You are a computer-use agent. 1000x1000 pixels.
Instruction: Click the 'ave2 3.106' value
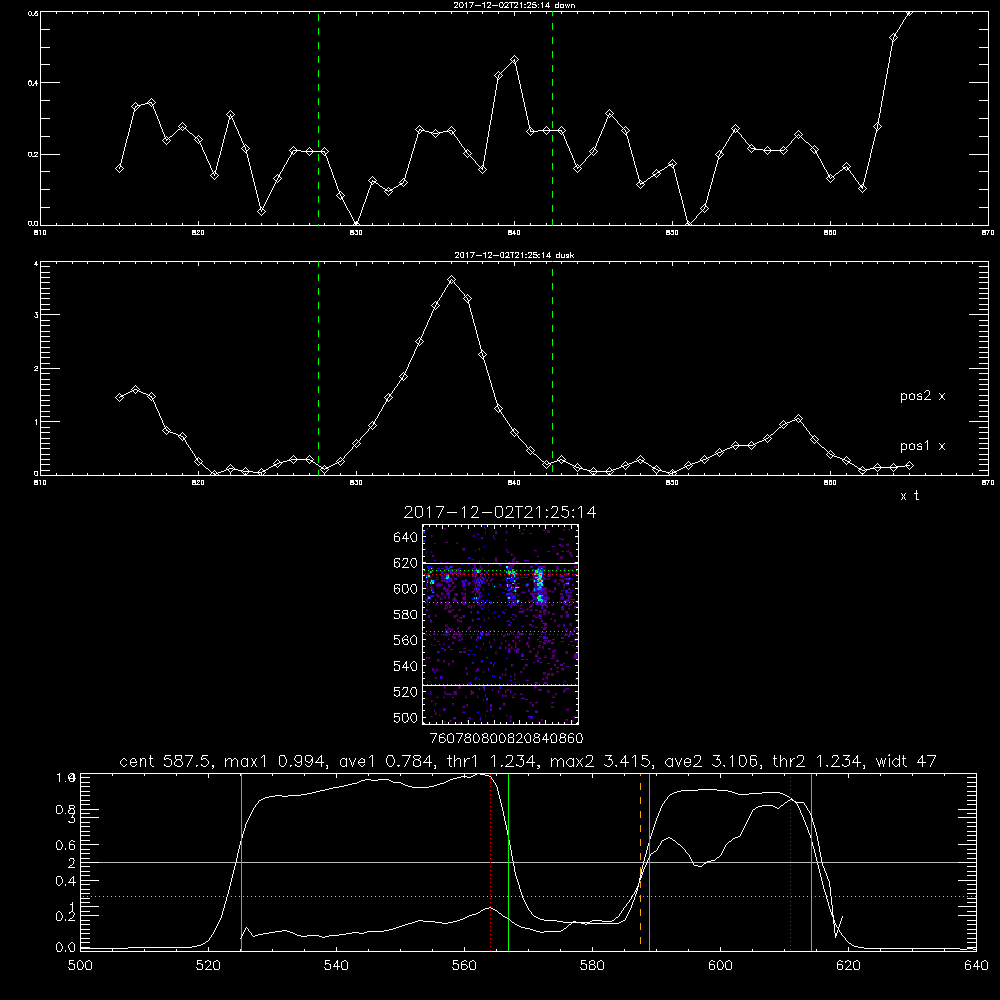coord(712,761)
